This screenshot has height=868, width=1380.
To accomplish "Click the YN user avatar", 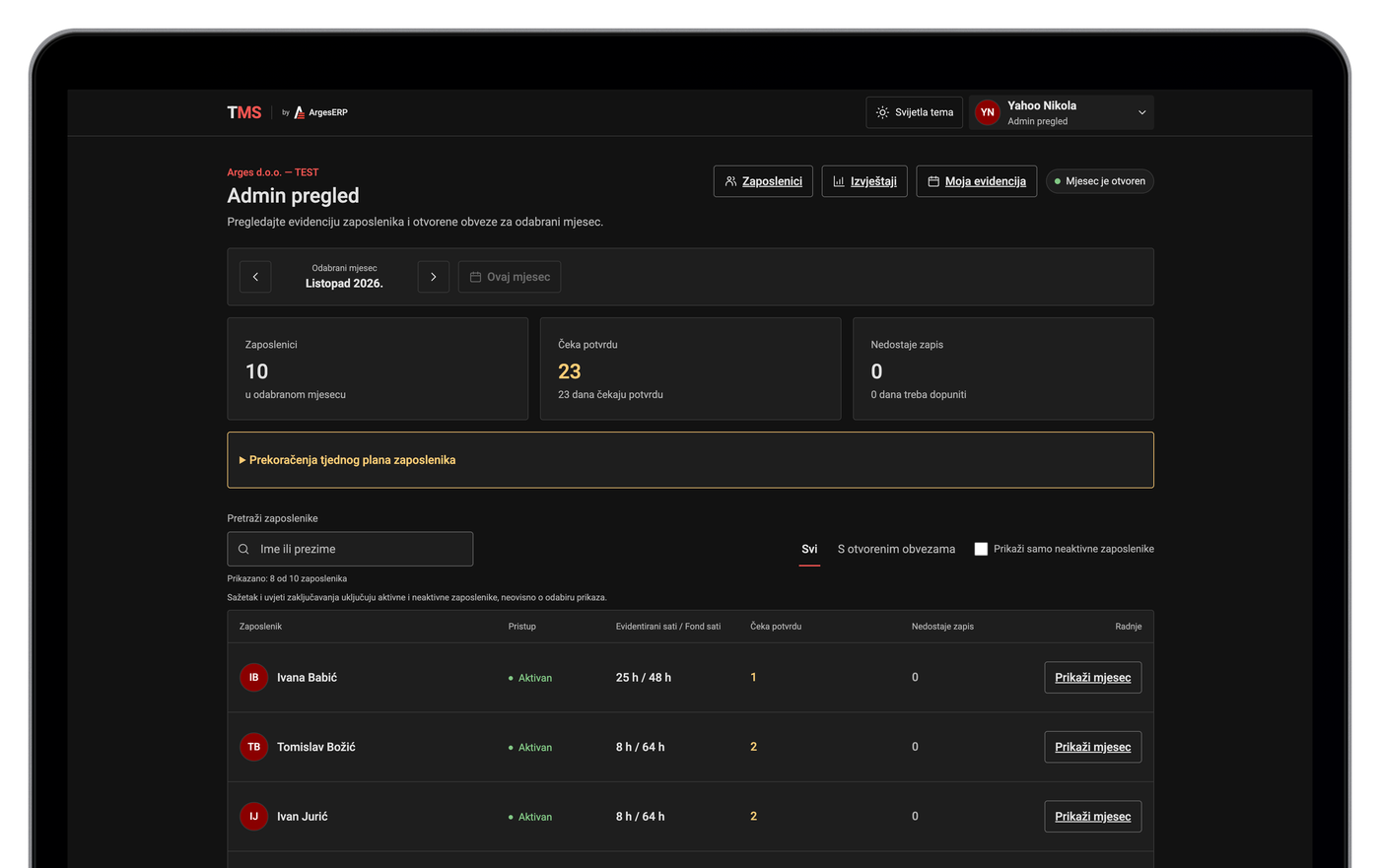I will click(x=987, y=112).
